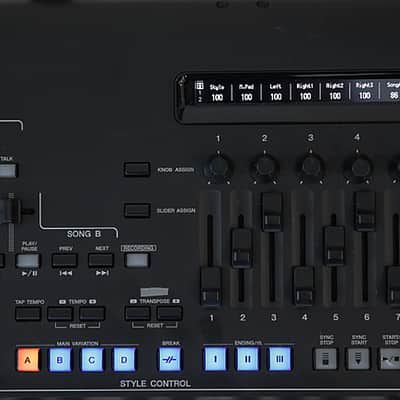Screen dimensions: 400x400
Task: Select Right1 volume in sub display
Action: pos(305,92)
